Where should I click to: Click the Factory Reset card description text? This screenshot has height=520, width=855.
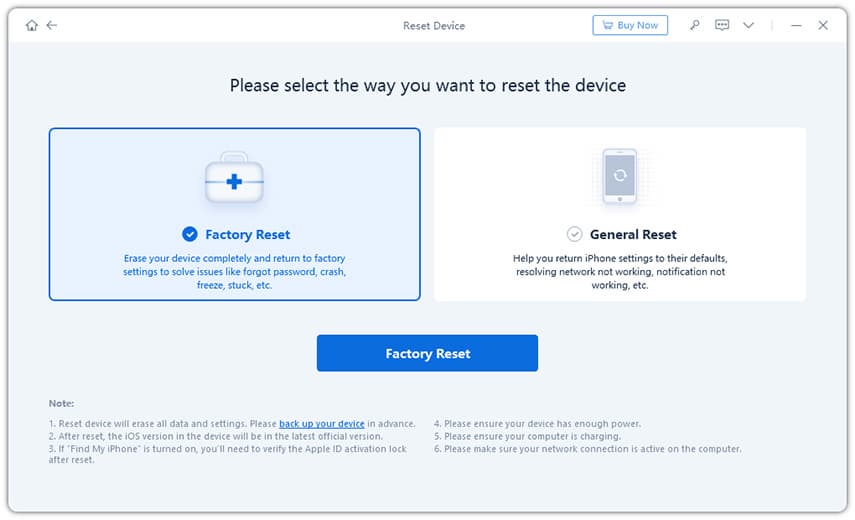point(234,271)
